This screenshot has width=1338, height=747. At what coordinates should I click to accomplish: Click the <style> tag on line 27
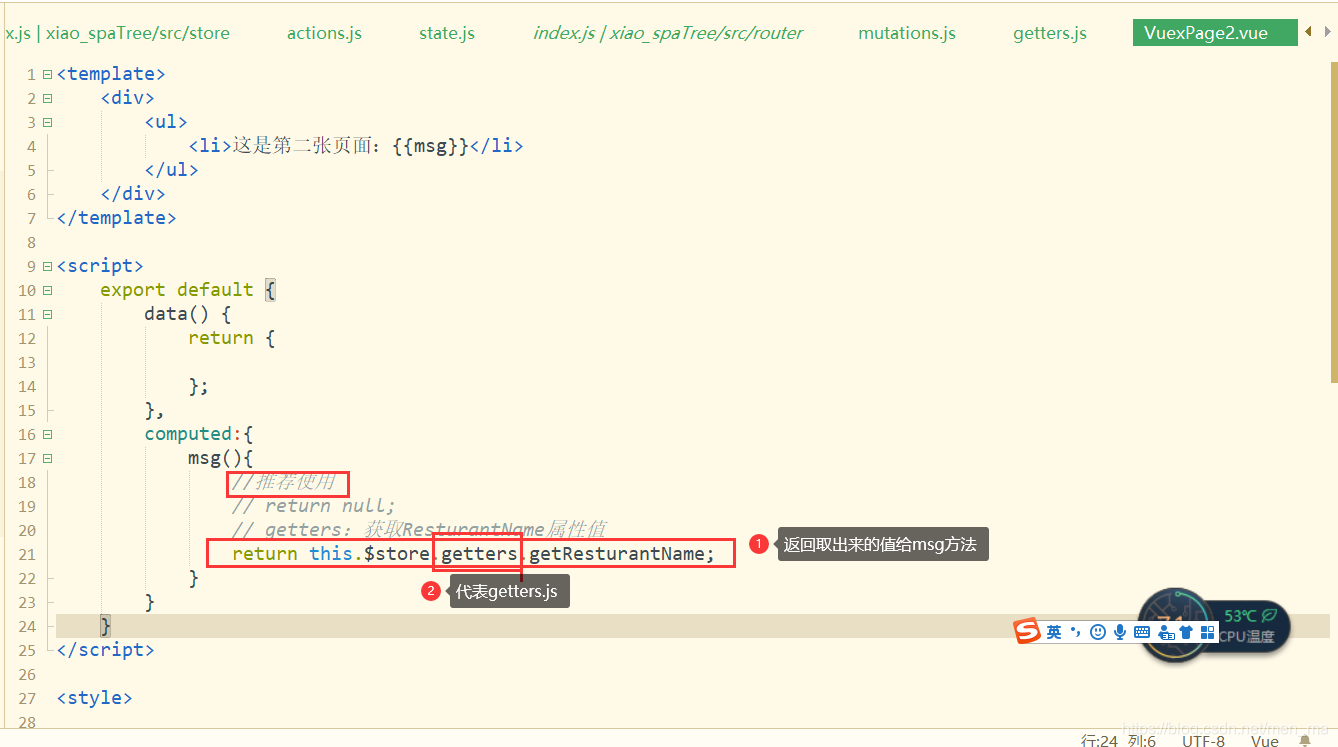[x=94, y=698]
